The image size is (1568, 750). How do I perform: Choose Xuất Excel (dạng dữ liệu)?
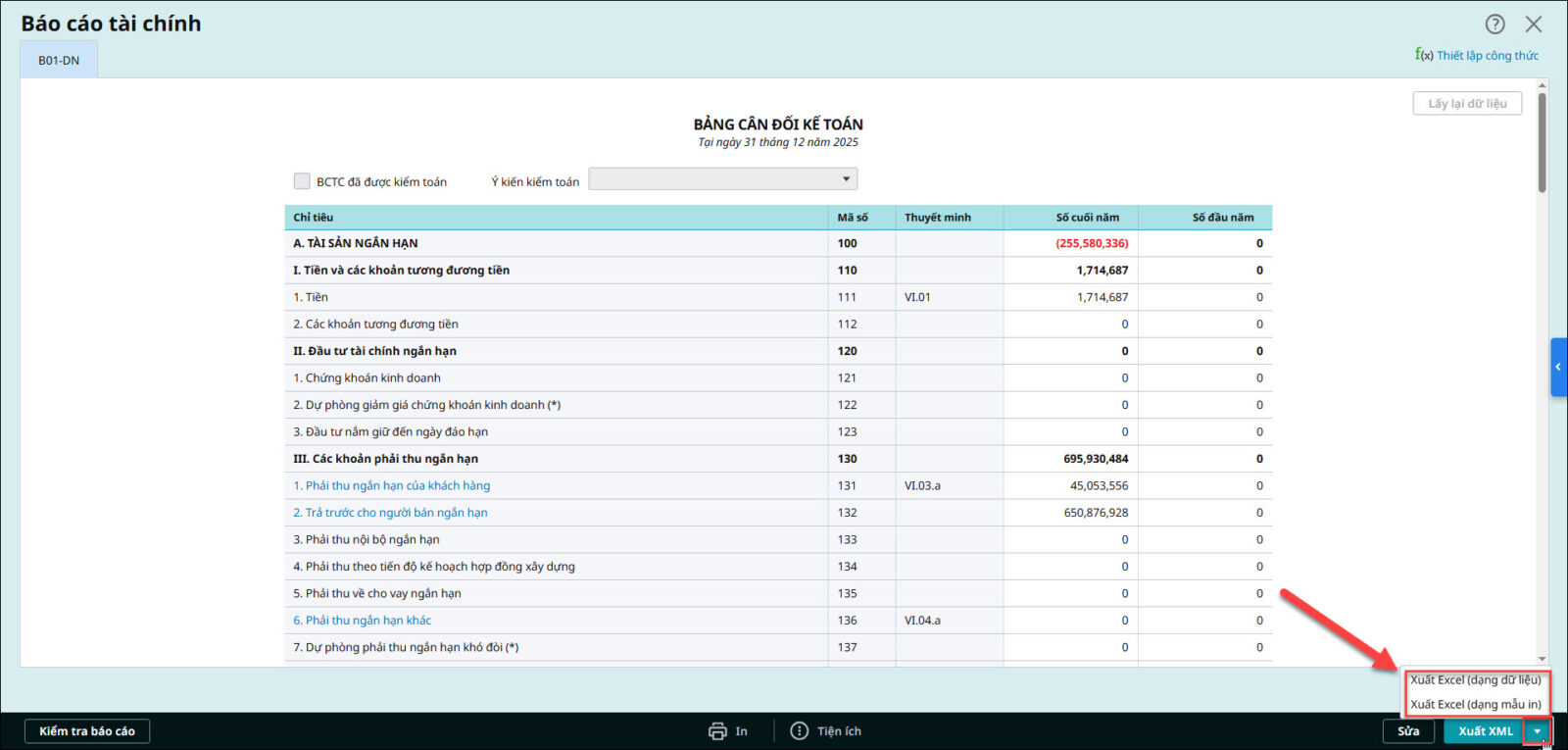(1475, 680)
